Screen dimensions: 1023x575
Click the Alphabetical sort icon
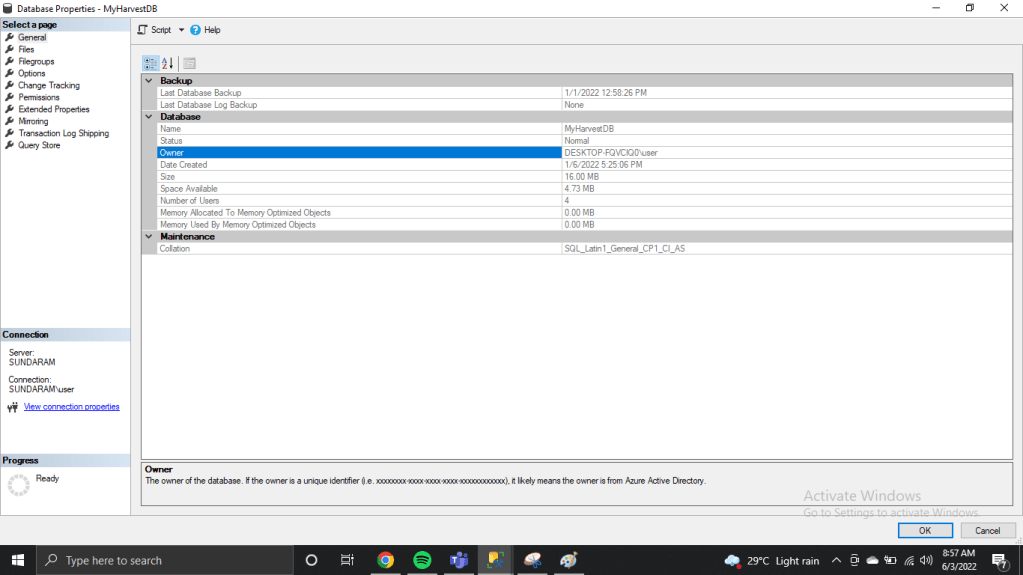(168, 63)
